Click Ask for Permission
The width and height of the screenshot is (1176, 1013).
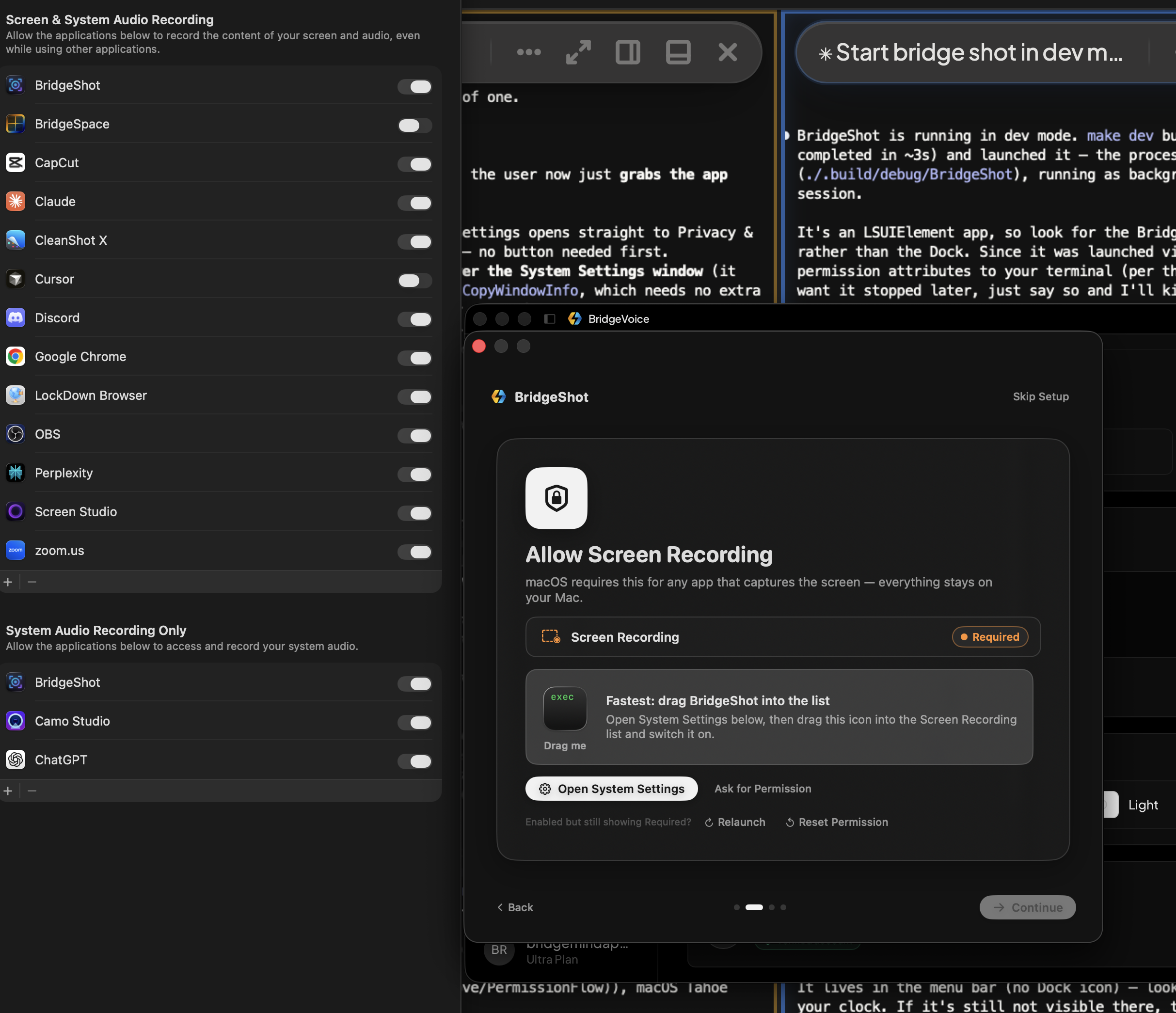(763, 789)
